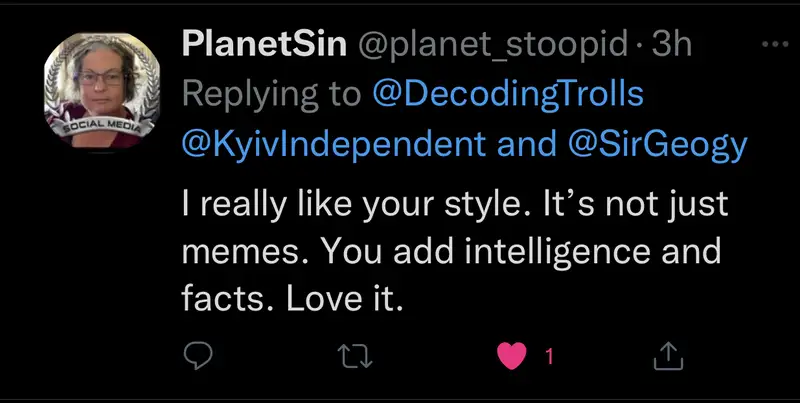Screen dimensions: 800x403
Task: Click the SOCIAL MEDIA banner on the avatar
Action: (96, 130)
